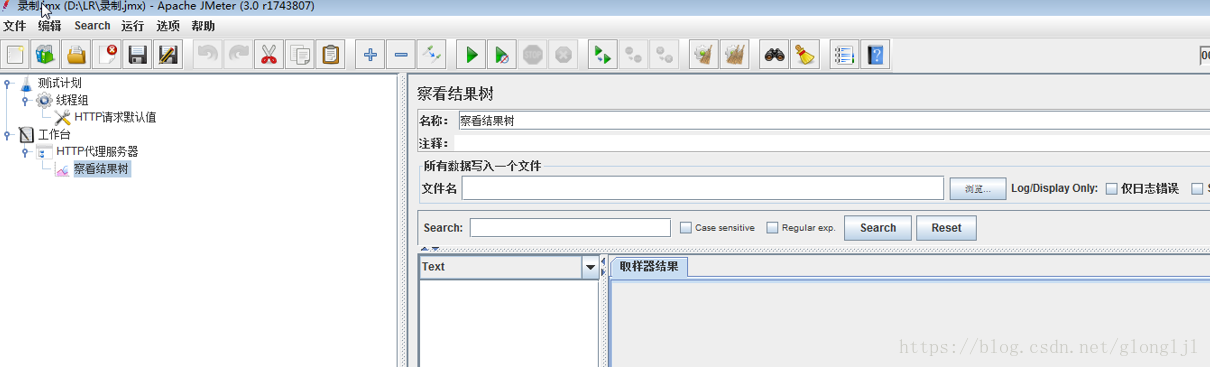
Task: Open the 编辑 menu
Action: tap(50, 26)
